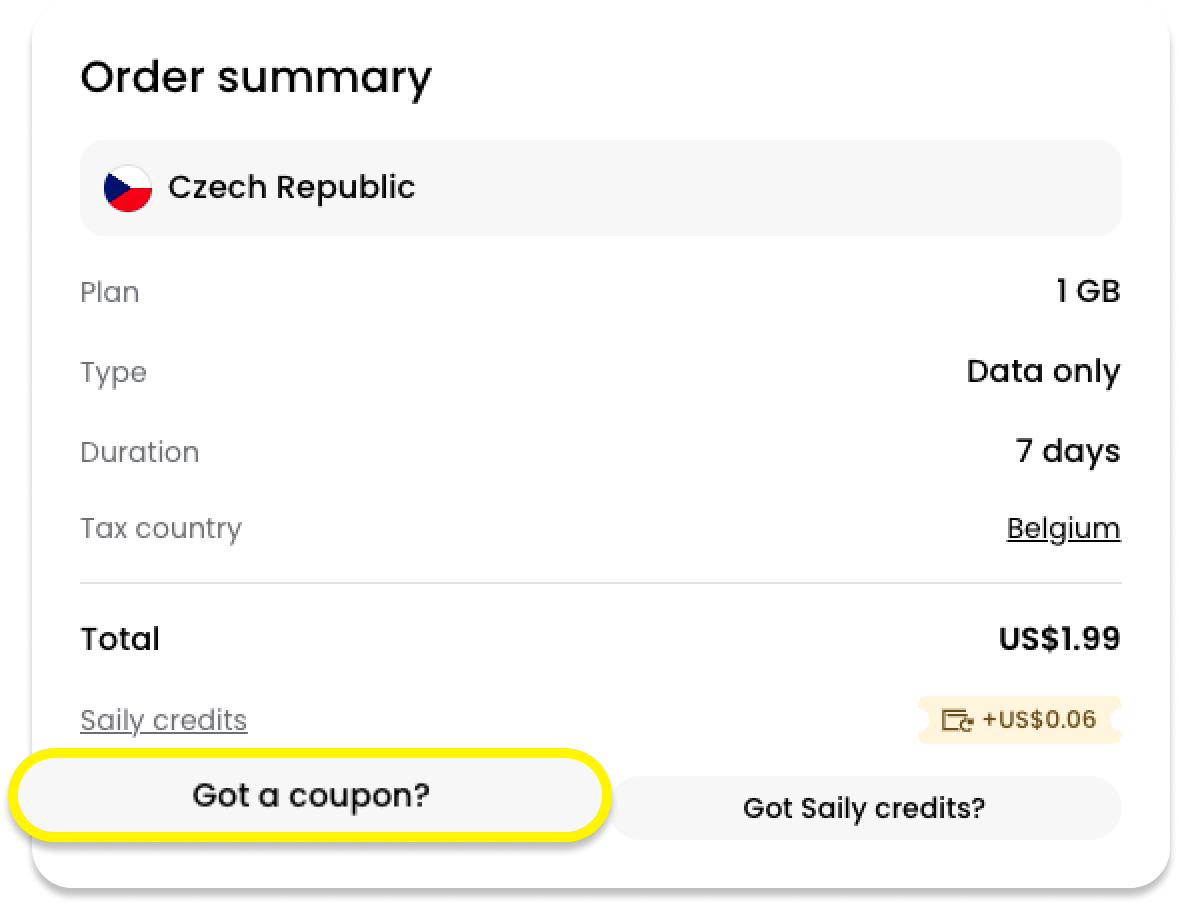
Task: Click the divider line above Total
Action: tap(600, 583)
